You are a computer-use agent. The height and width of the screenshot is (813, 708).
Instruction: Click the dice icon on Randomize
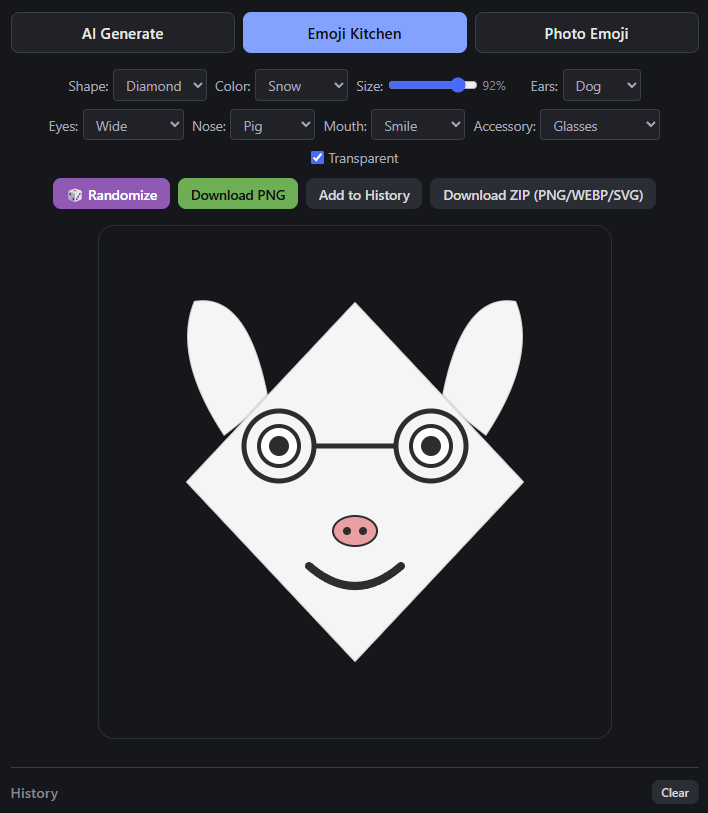pyautogui.click(x=75, y=195)
